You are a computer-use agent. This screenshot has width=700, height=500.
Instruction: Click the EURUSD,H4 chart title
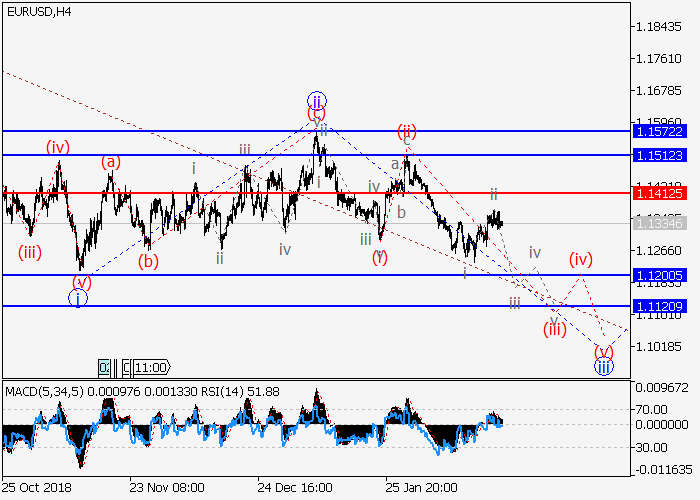[x=37, y=11]
